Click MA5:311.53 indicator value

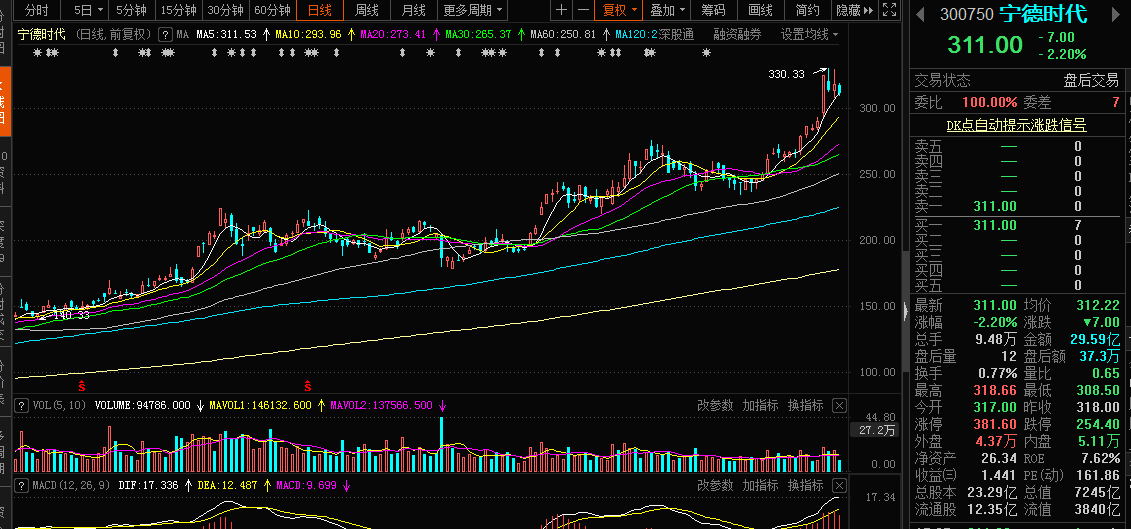coord(226,34)
